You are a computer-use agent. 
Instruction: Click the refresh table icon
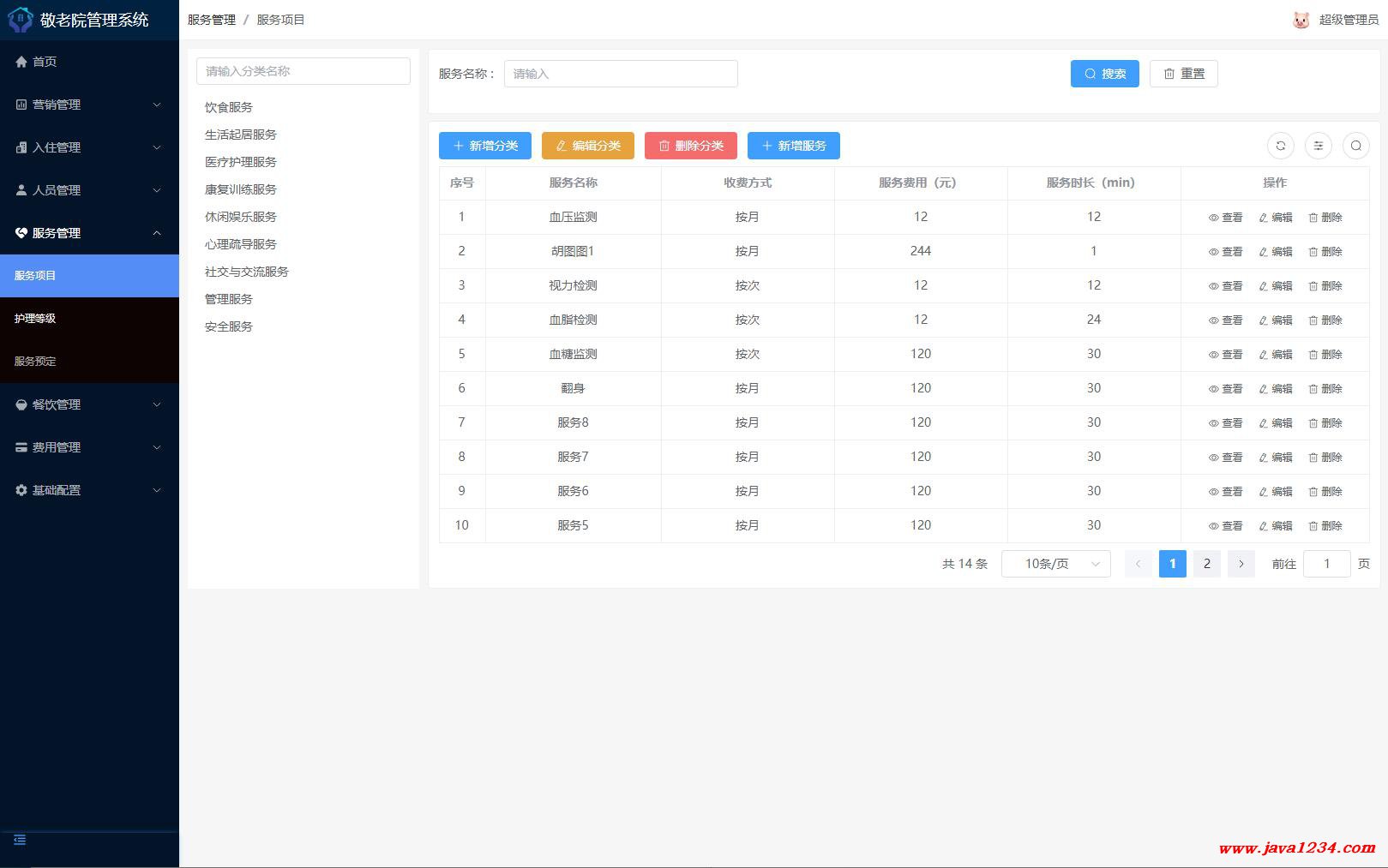[x=1280, y=146]
